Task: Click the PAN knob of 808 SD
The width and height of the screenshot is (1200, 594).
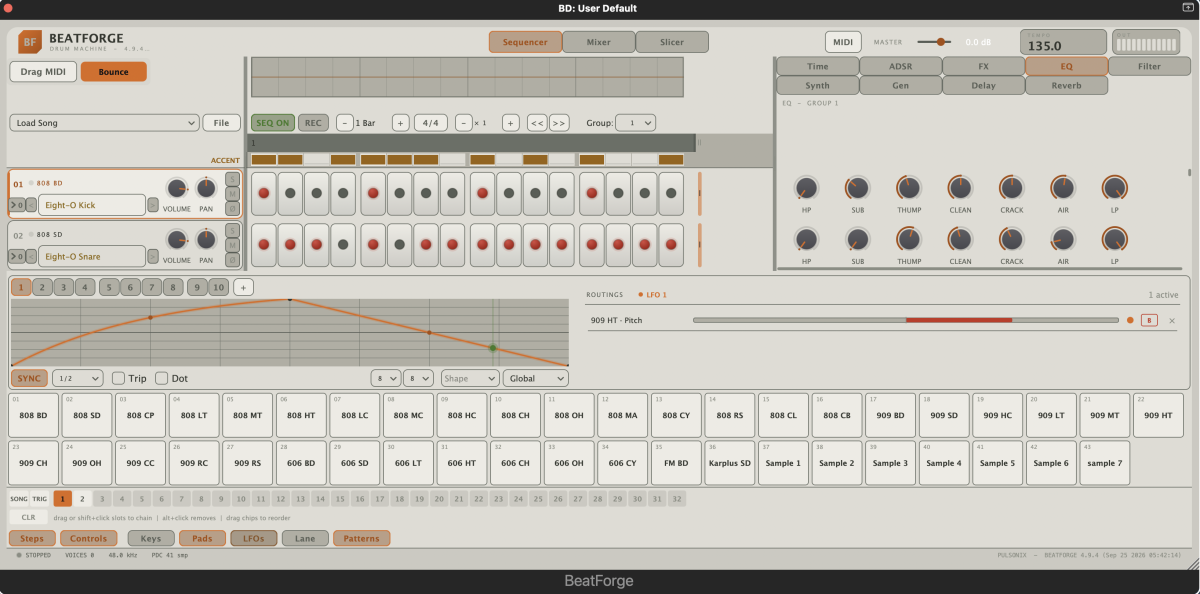Action: pyautogui.click(x=206, y=239)
